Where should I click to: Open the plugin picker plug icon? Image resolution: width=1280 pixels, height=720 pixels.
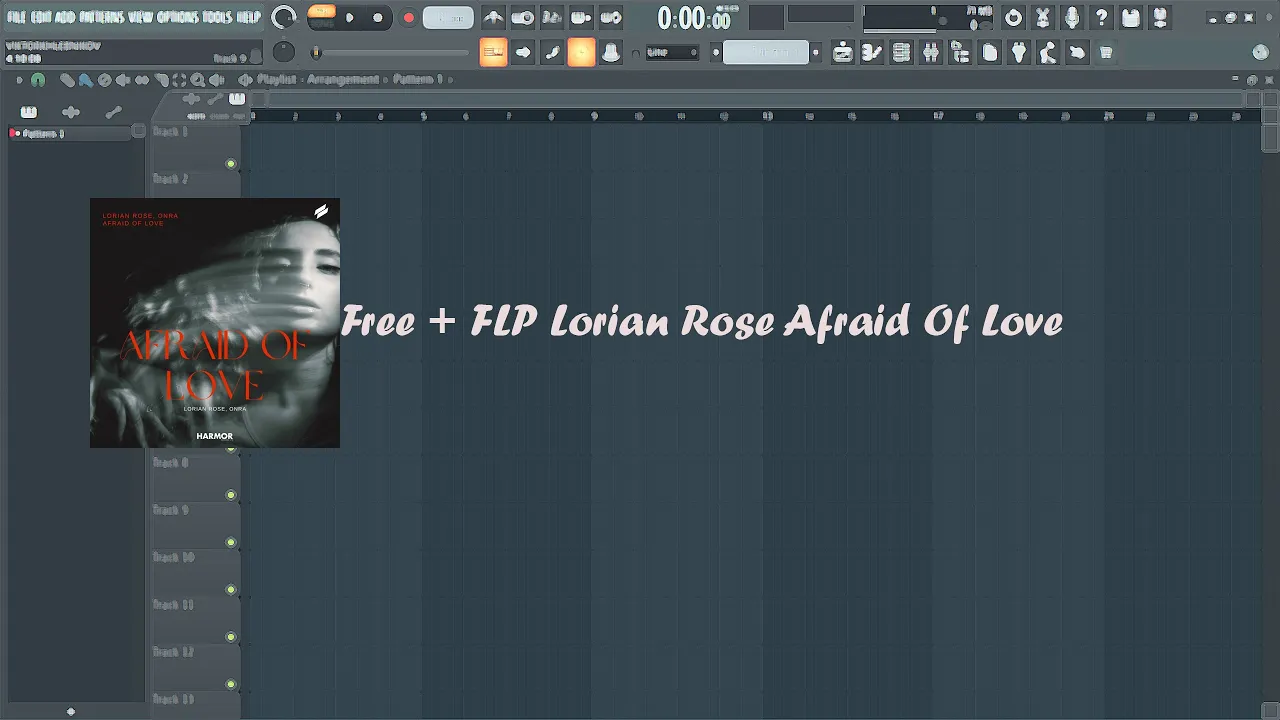1018,52
